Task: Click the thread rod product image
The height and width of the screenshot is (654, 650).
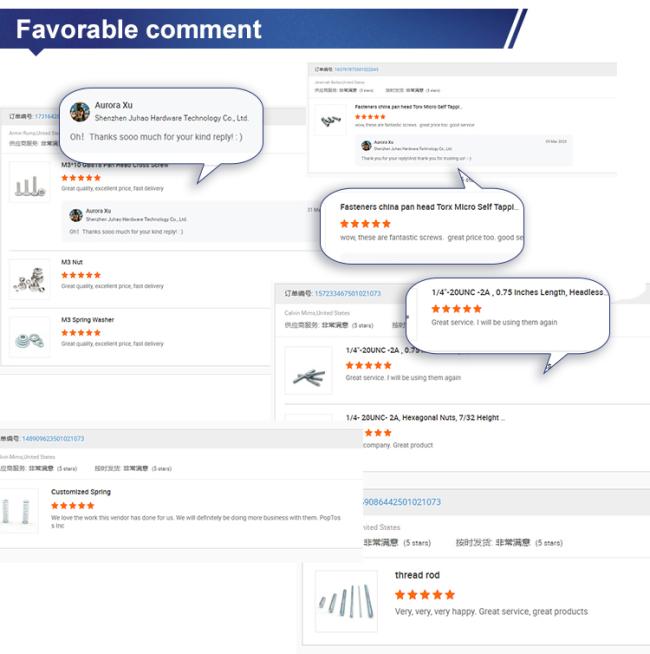Action: 346,601
